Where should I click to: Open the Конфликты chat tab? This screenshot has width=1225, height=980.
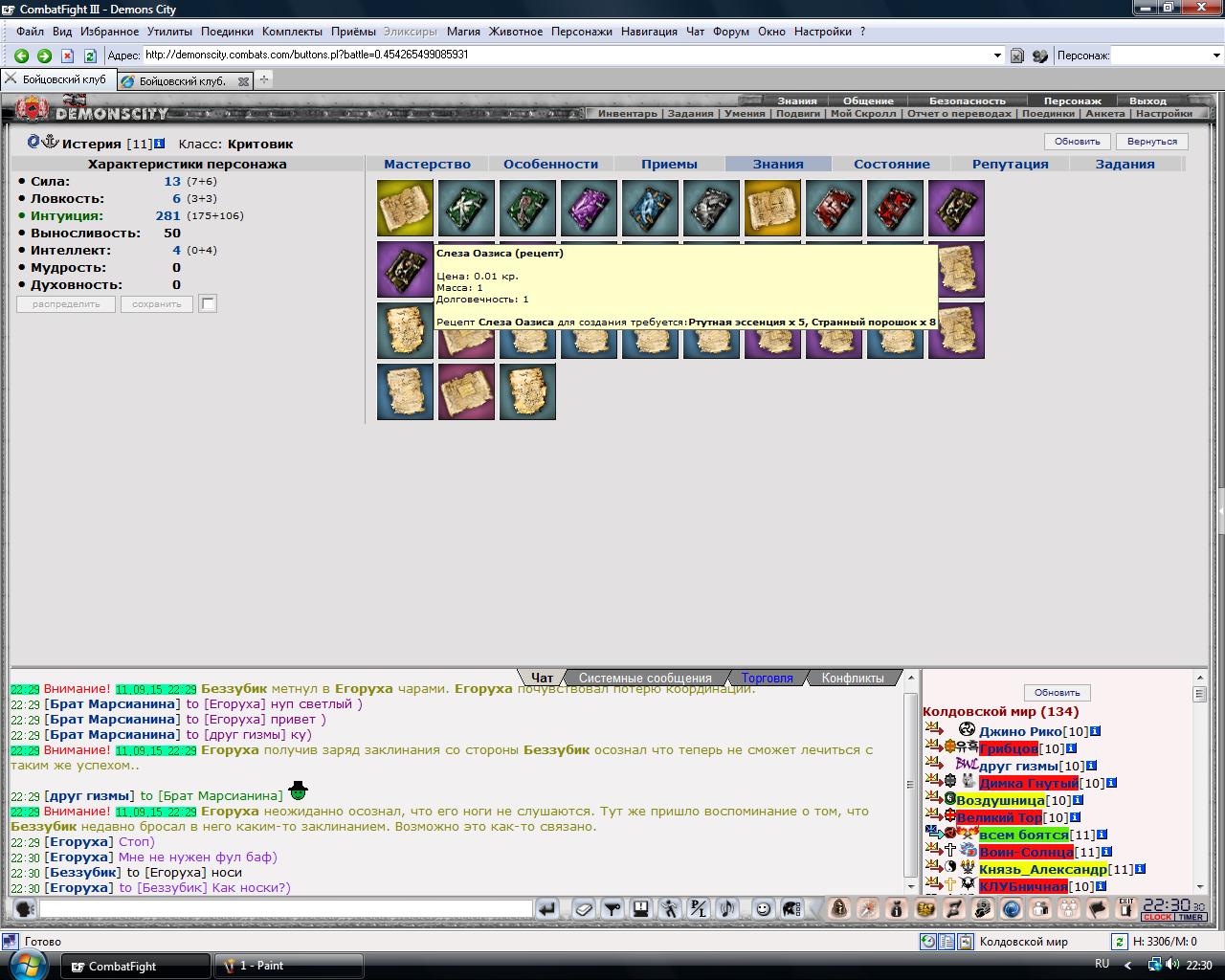(852, 678)
